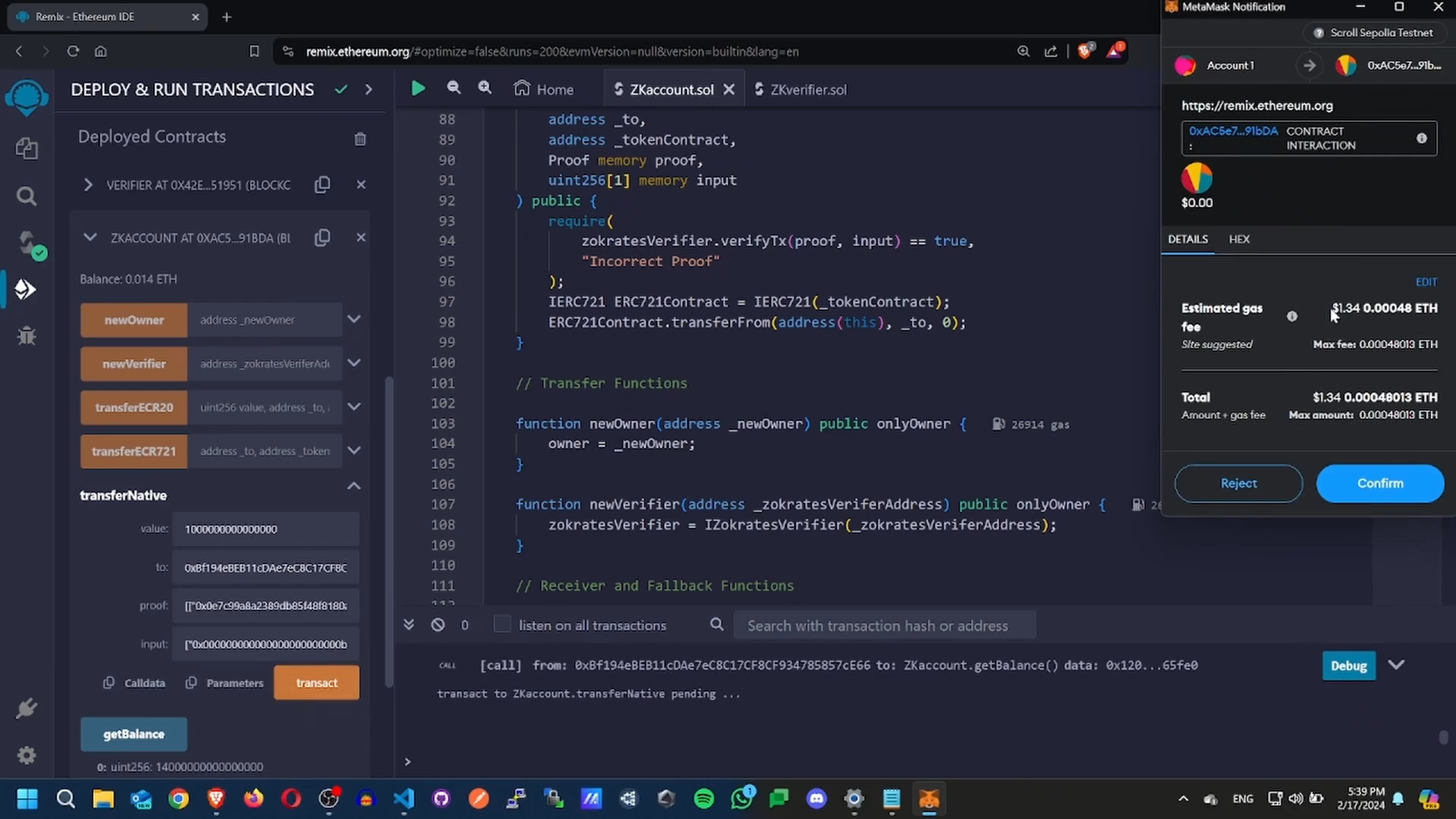
Task: Close the ZKaccount.sol editor tab
Action: point(729,89)
